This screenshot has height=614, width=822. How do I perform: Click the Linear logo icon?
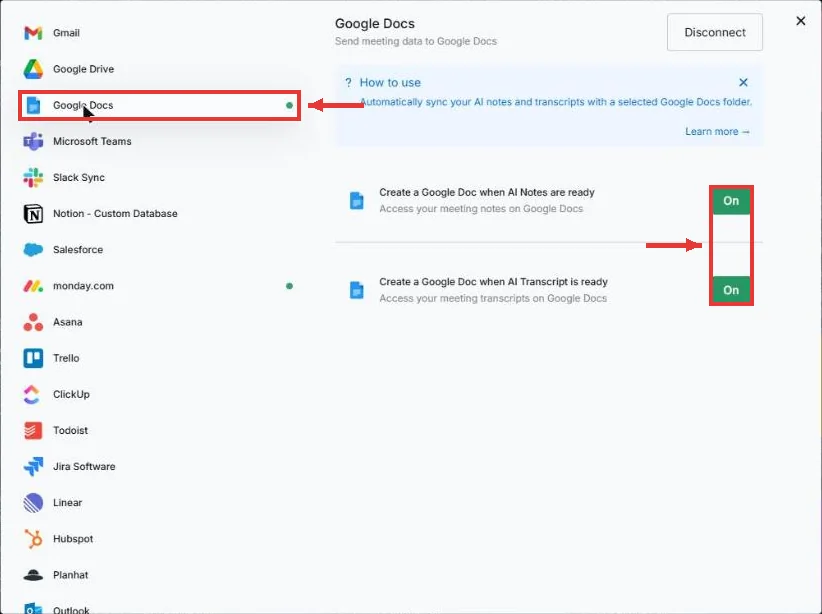(33, 503)
